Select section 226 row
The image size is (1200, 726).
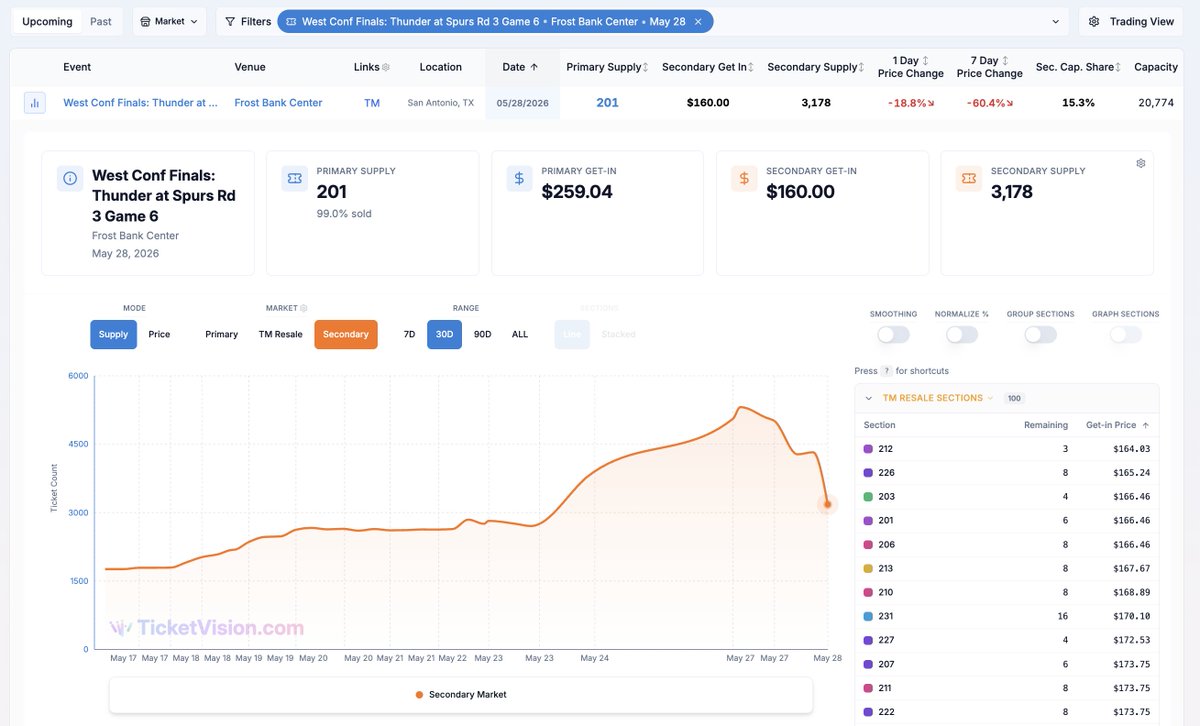click(1007, 473)
